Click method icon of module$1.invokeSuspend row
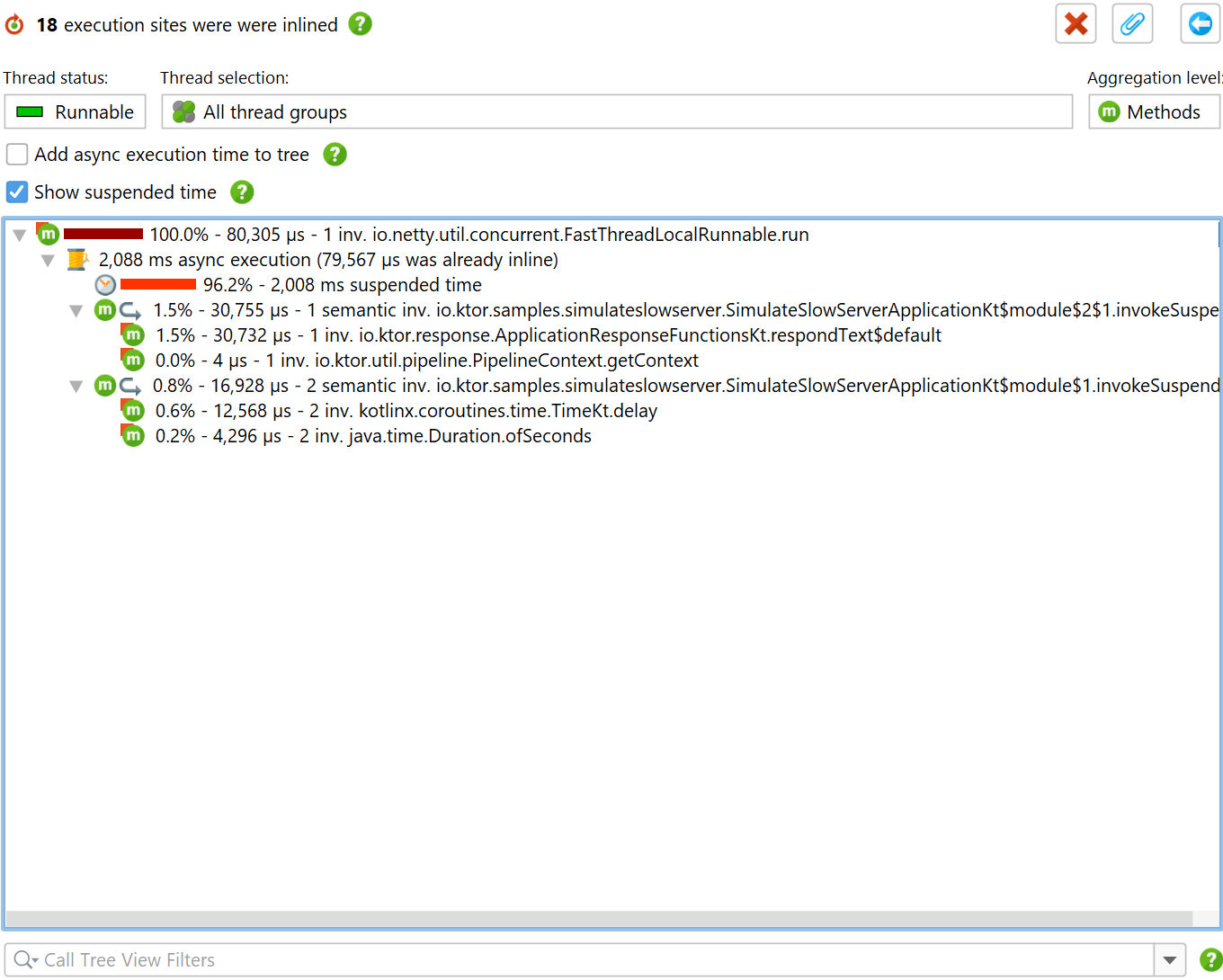The width and height of the screenshot is (1223, 980). point(105,386)
